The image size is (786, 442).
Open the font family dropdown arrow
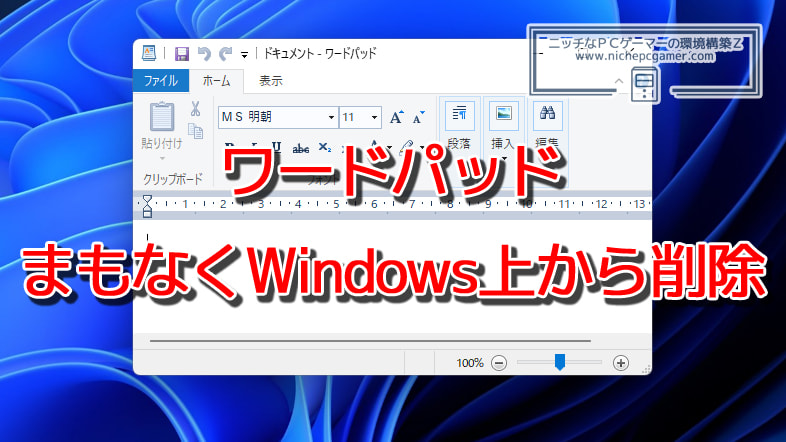tap(331, 117)
